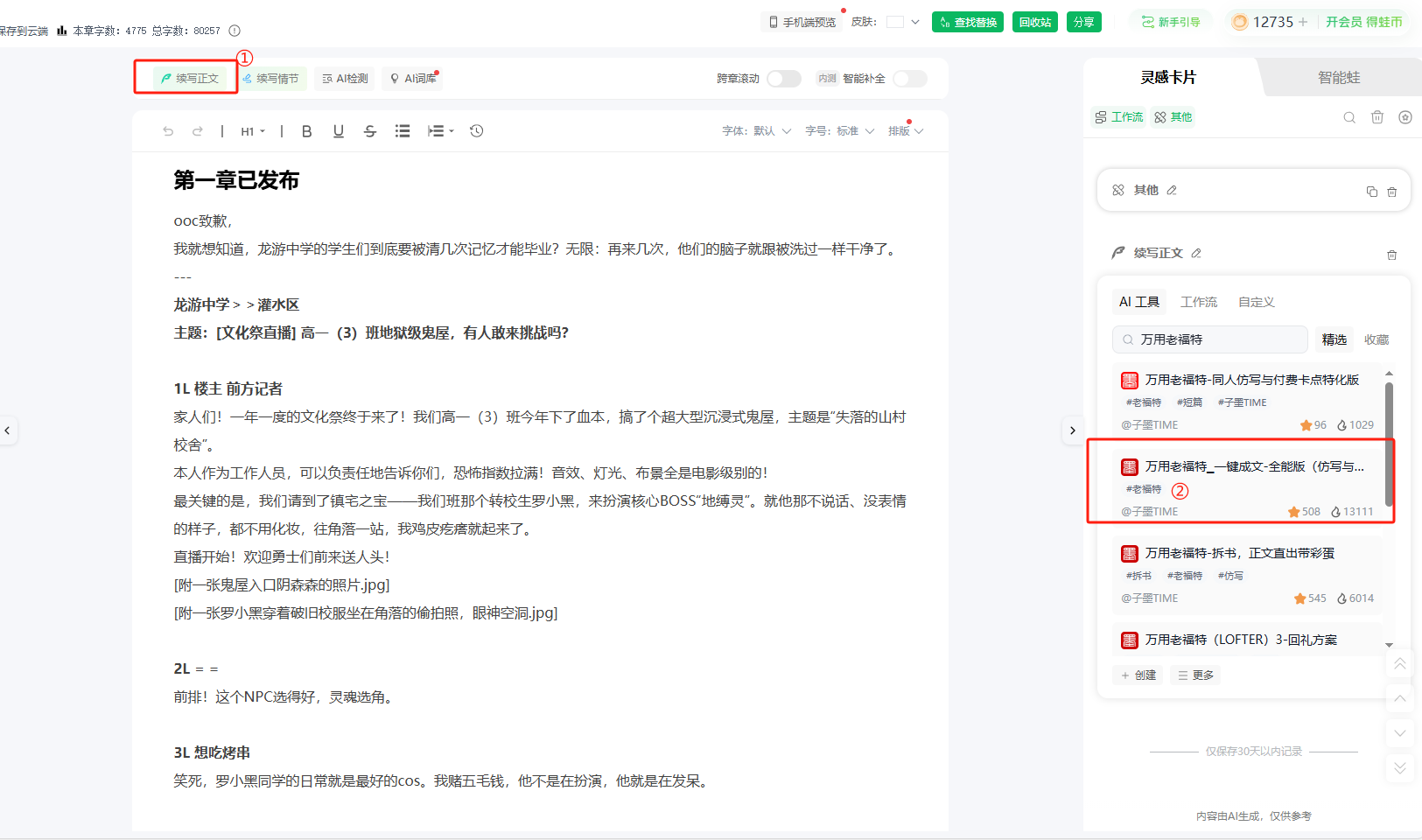Click the 查找替换 button

968,22
